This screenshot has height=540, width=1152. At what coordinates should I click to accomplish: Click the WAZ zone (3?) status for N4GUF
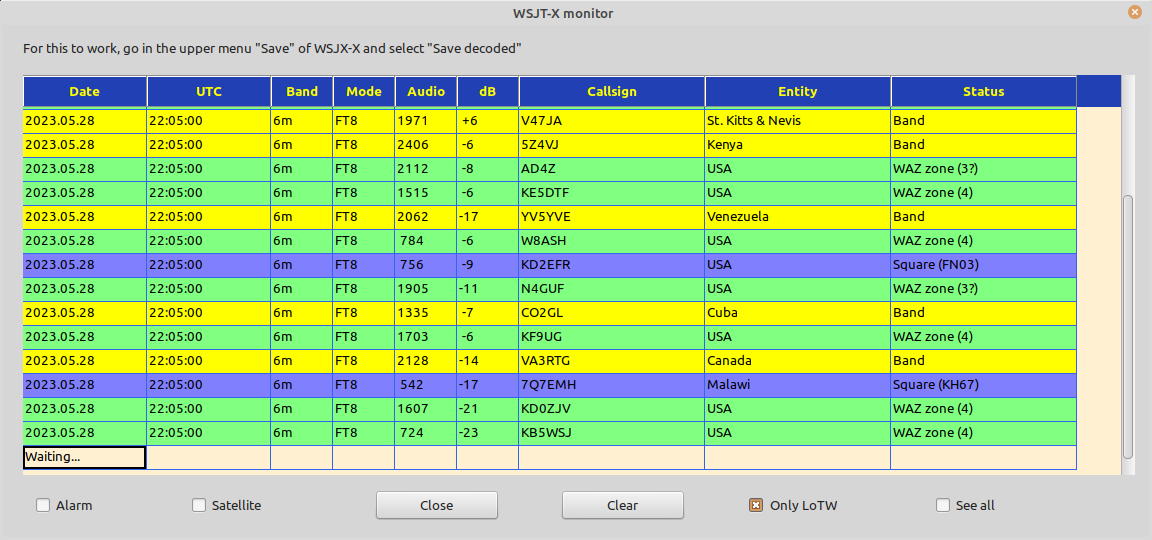pos(984,289)
